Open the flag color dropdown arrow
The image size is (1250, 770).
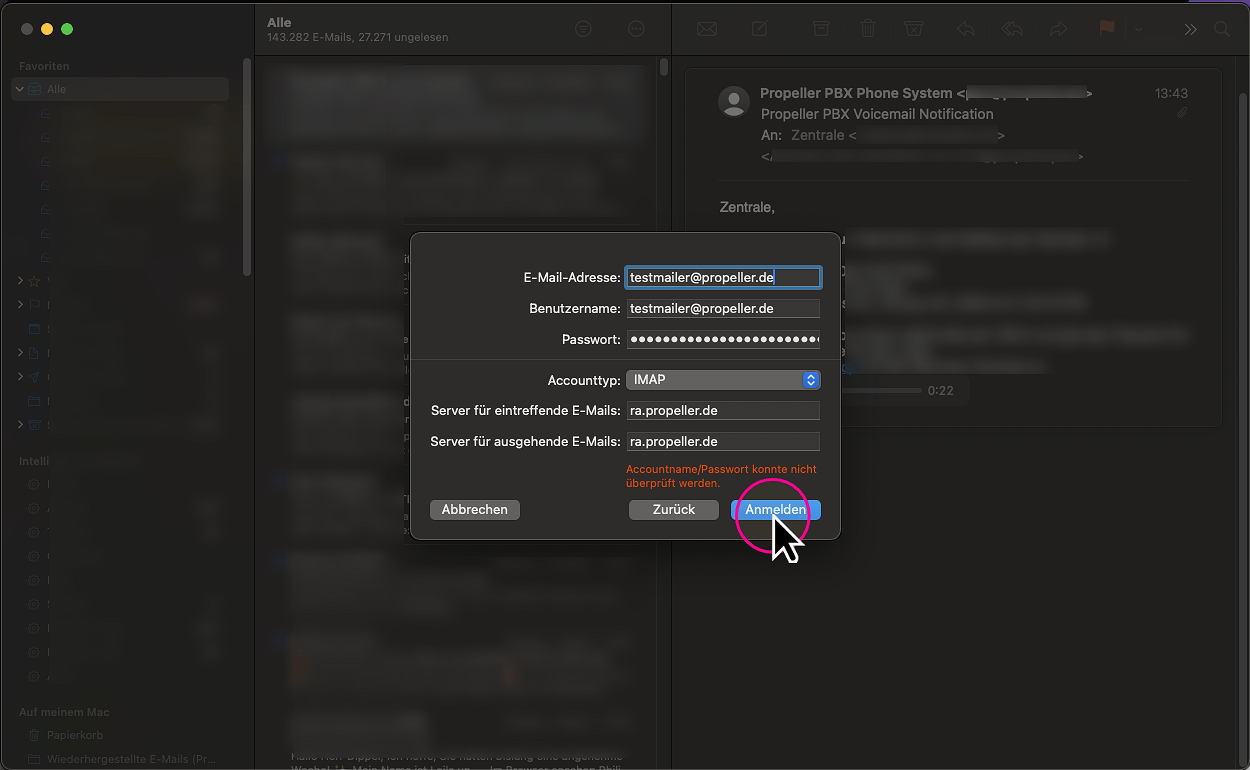[1138, 29]
